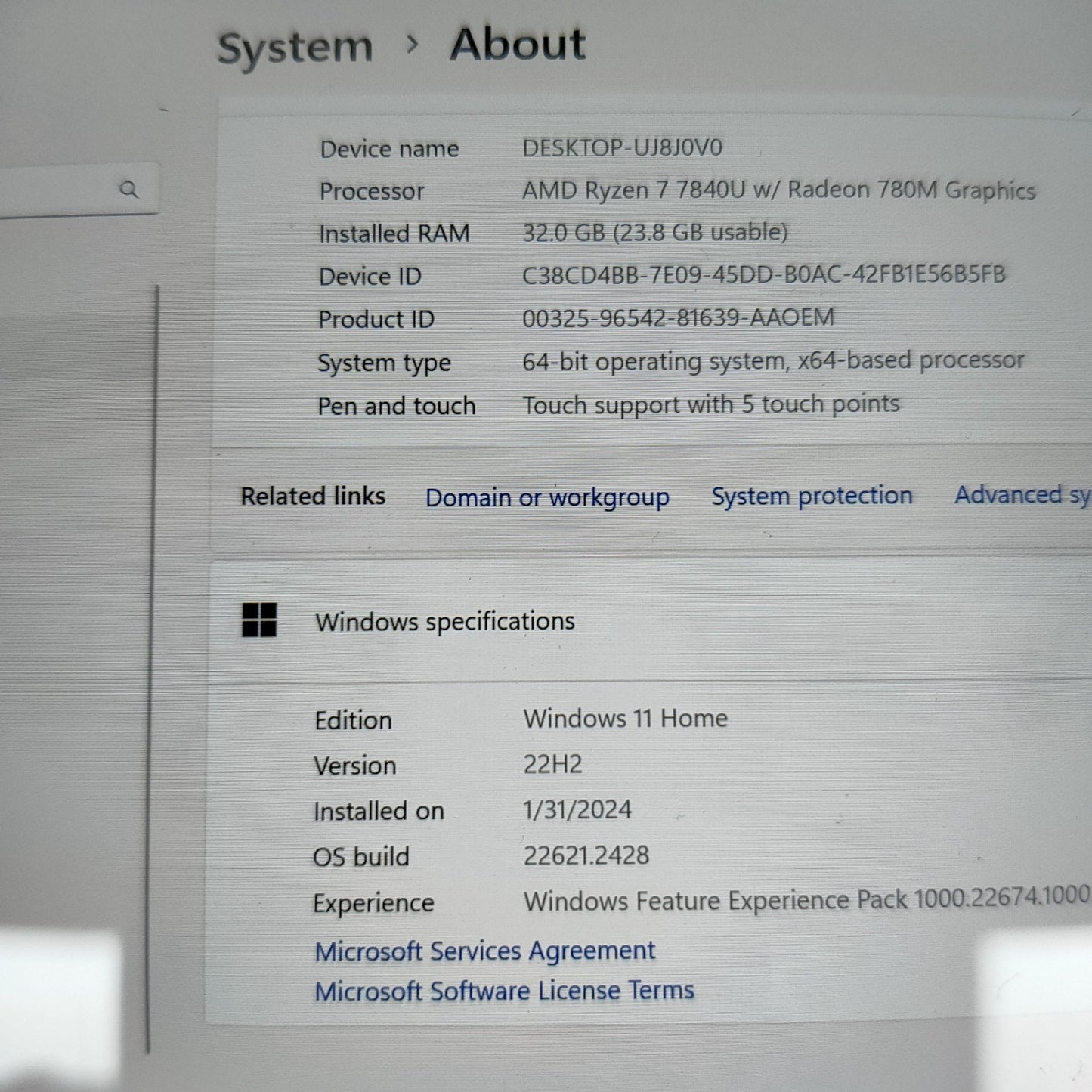The image size is (1092, 1092).
Task: Click the Version label
Action: 354,766
